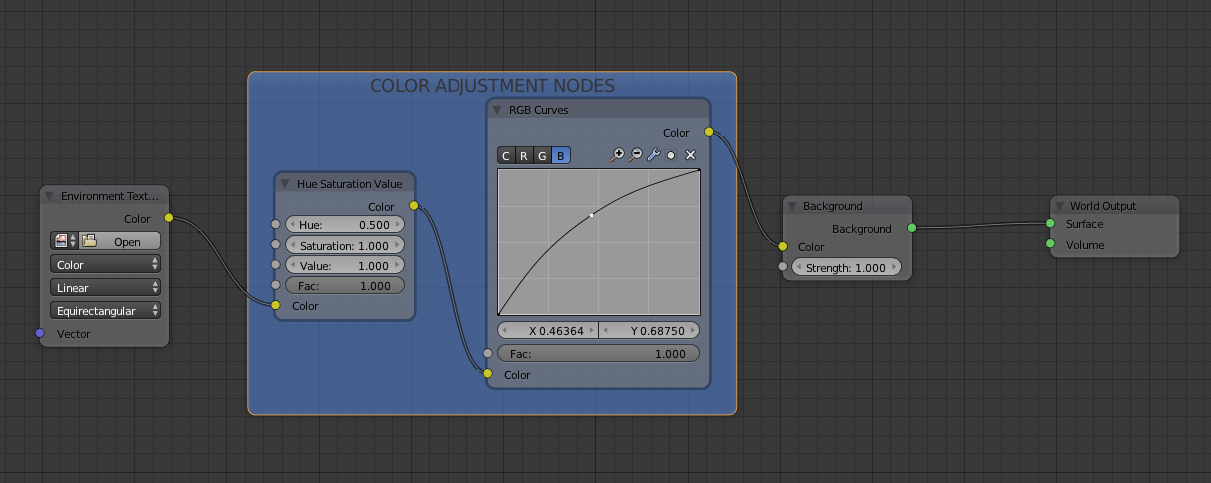
Task: Adjust the RGB Curves Fac slider
Action: [598, 354]
